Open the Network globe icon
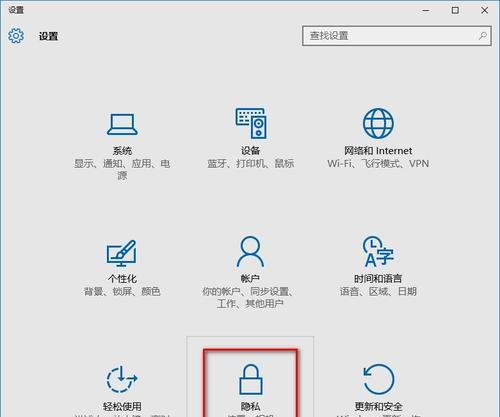 click(378, 123)
